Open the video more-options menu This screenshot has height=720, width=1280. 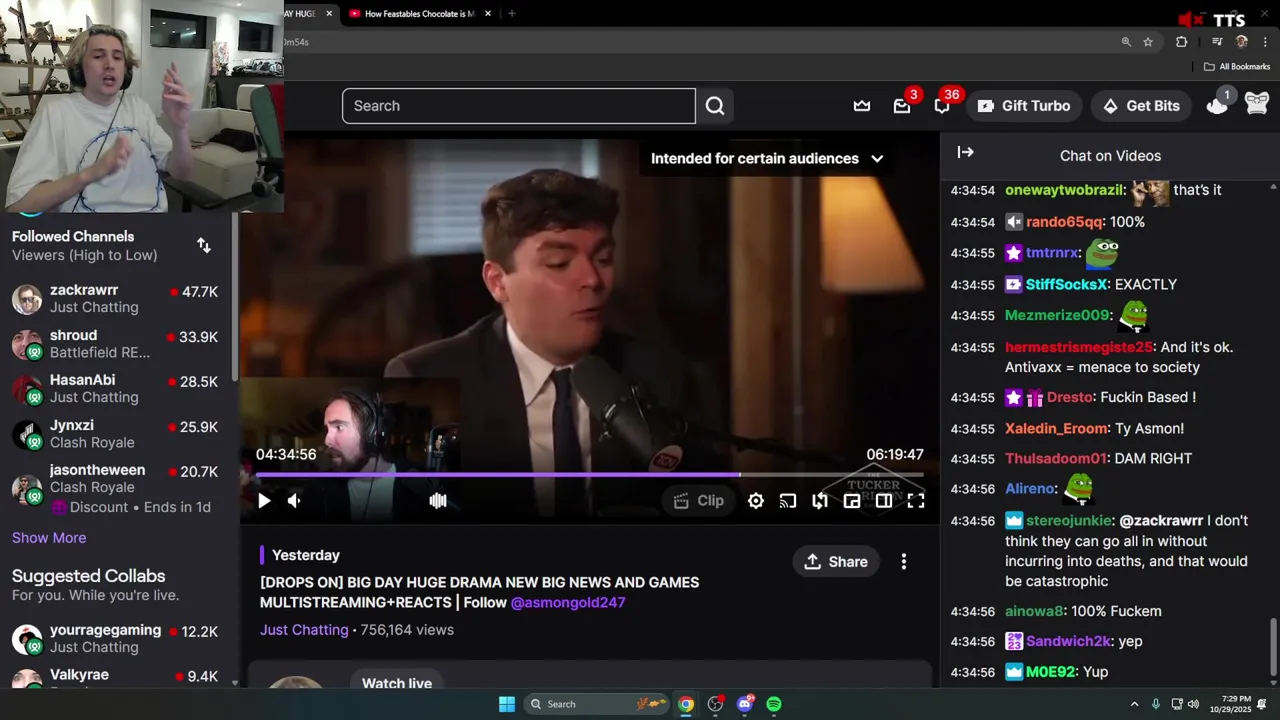pyautogui.click(x=904, y=562)
